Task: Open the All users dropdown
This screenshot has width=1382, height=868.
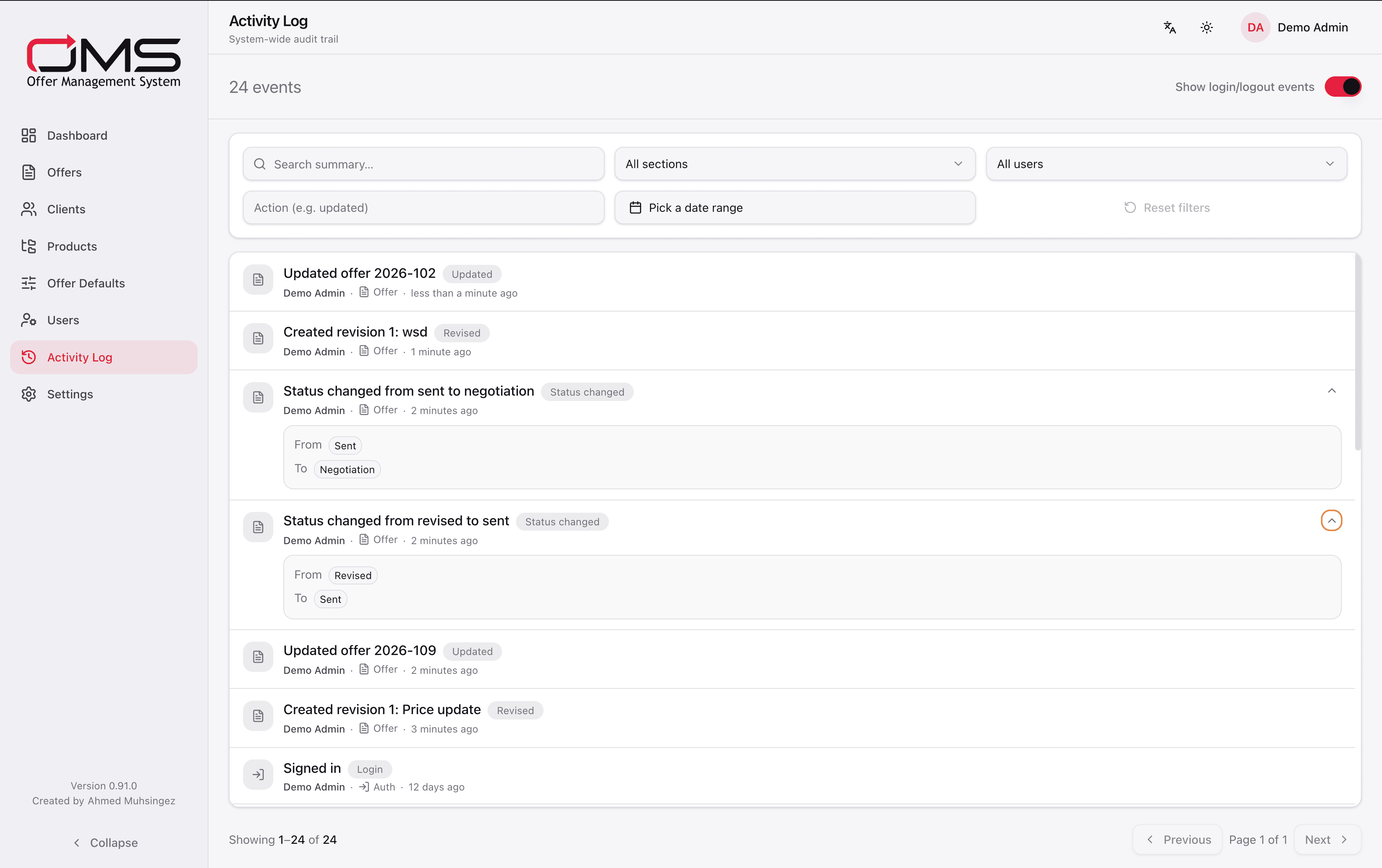Action: click(x=1166, y=164)
